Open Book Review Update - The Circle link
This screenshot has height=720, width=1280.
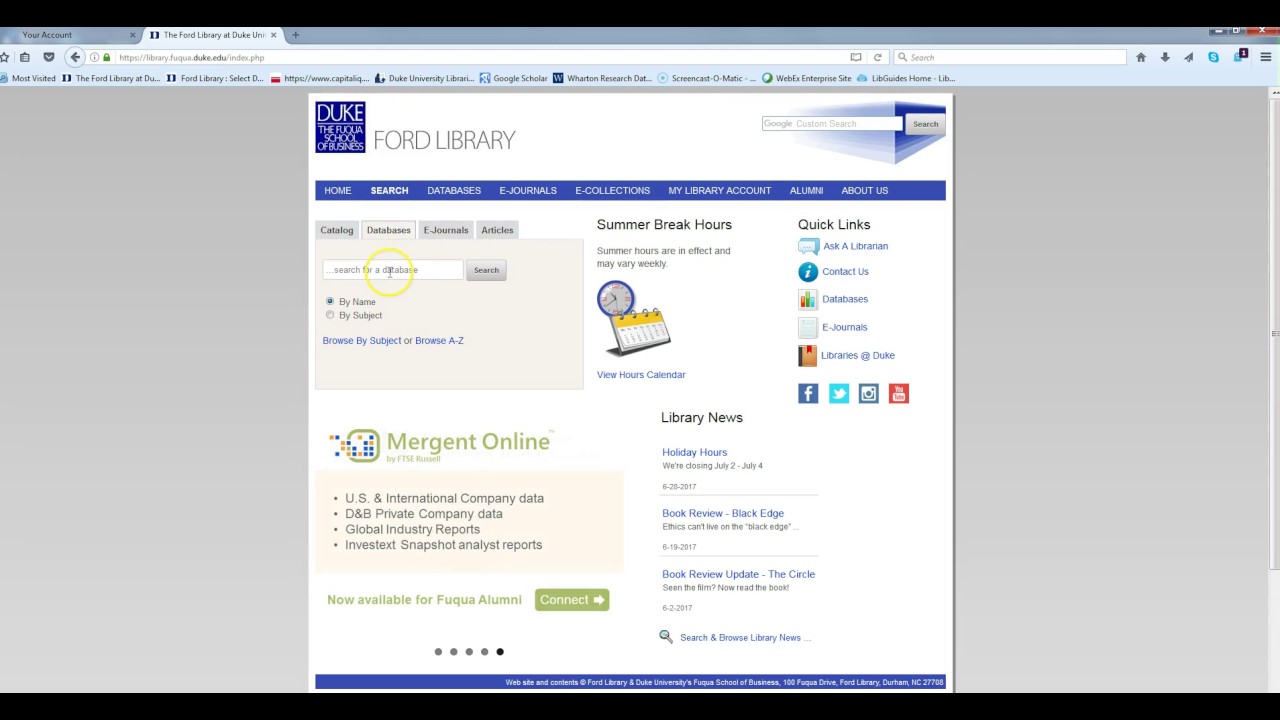pyautogui.click(x=738, y=574)
